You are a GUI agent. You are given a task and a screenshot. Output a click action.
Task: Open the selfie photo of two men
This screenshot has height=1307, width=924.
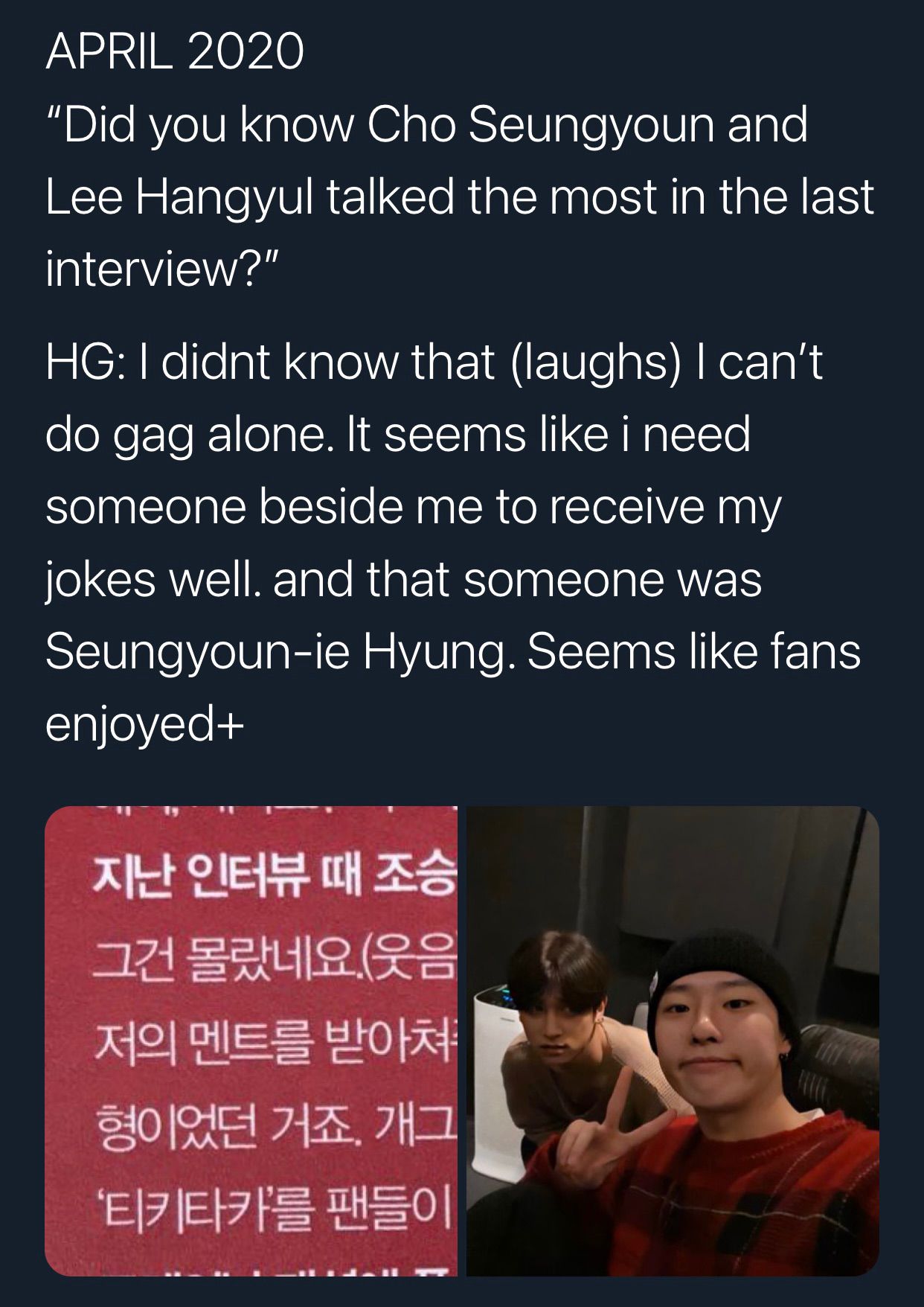pyautogui.click(x=673, y=1041)
